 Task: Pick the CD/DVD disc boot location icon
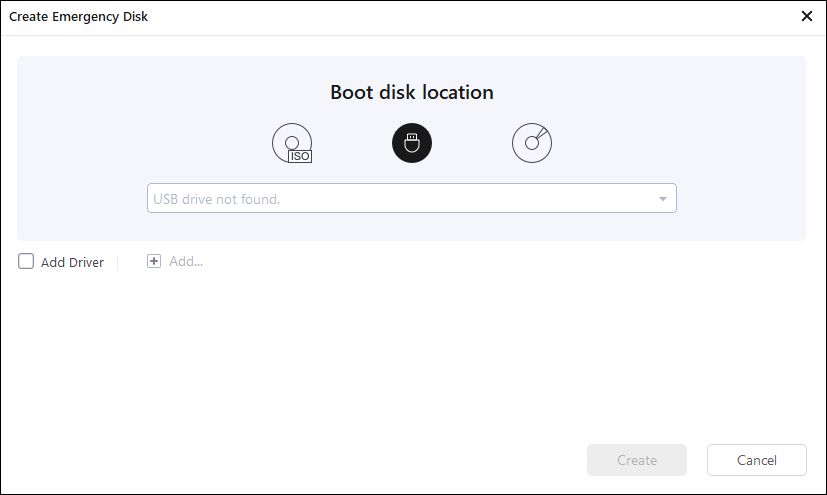tap(532, 143)
